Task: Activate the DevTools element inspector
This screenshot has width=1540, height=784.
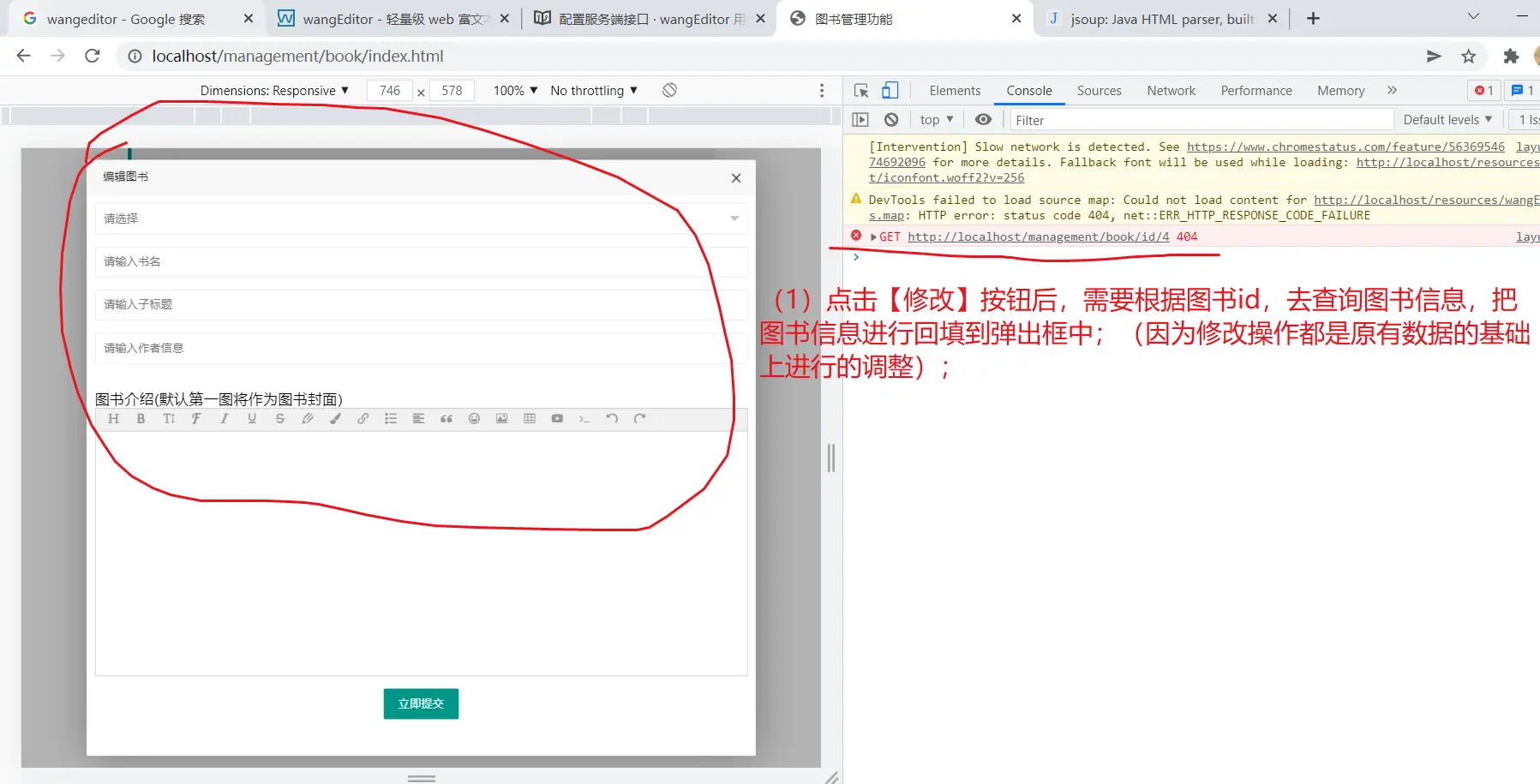Action: point(861,91)
